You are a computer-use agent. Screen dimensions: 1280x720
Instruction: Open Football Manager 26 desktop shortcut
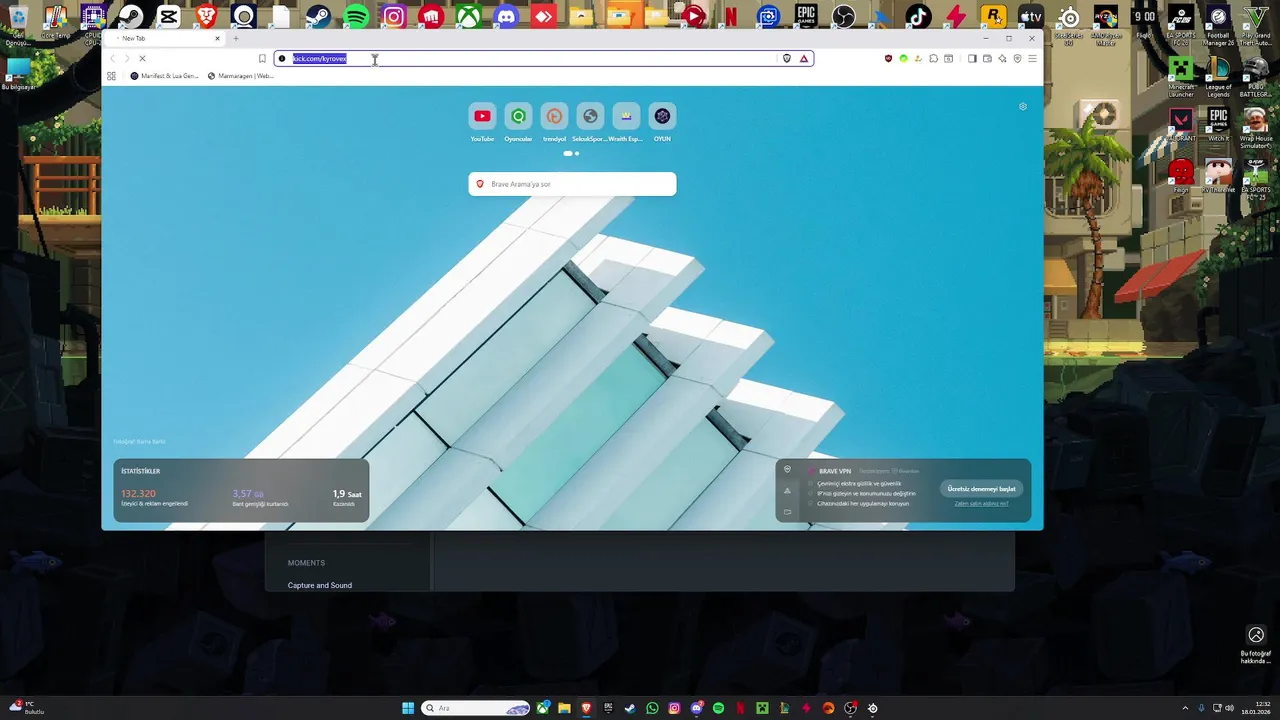(1218, 25)
